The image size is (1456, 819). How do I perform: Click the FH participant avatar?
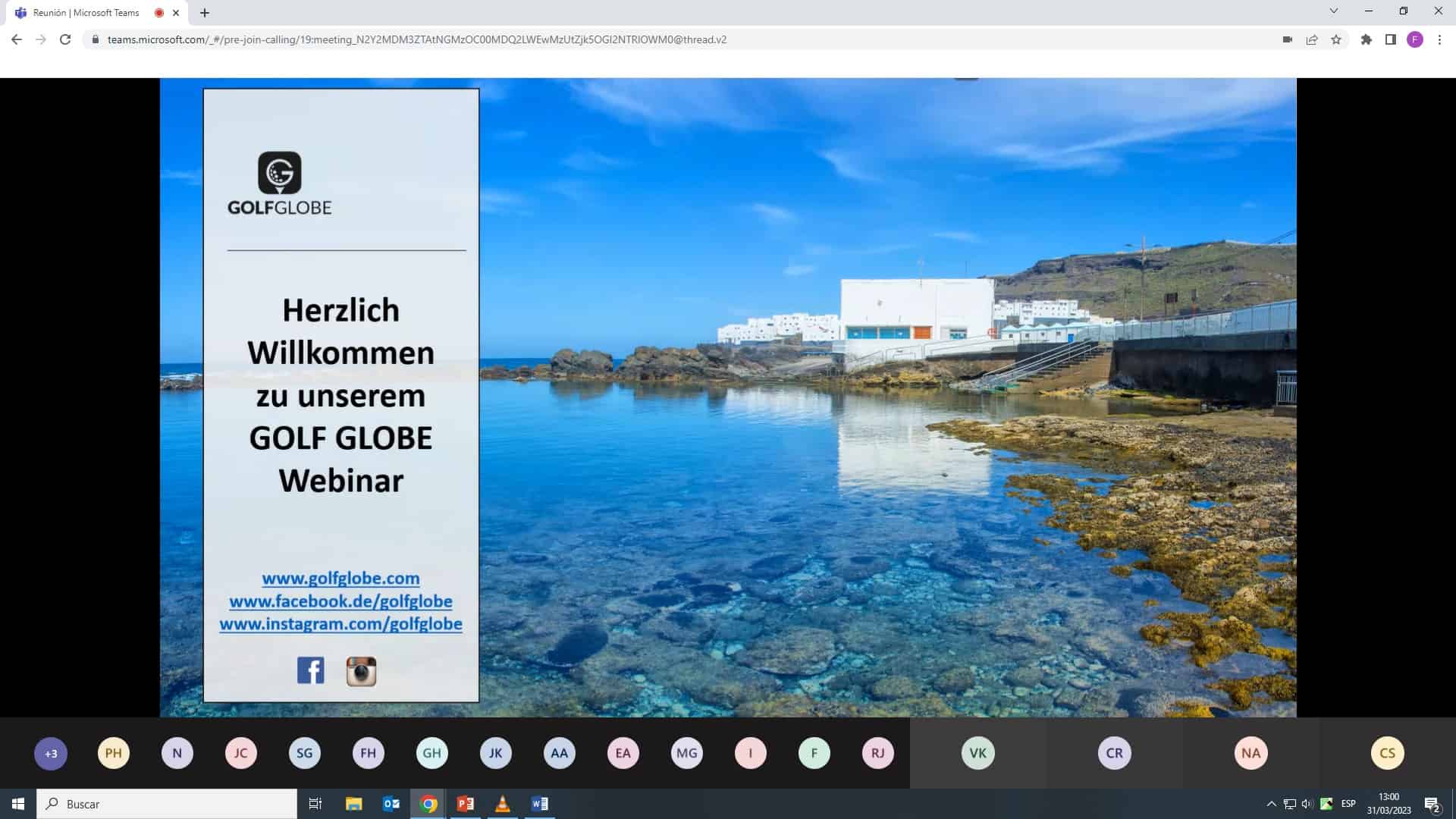[368, 753]
